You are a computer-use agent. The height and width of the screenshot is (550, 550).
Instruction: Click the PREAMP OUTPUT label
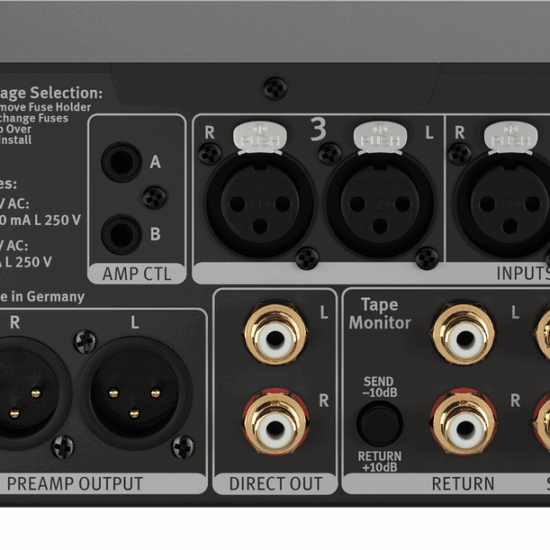coord(75,483)
